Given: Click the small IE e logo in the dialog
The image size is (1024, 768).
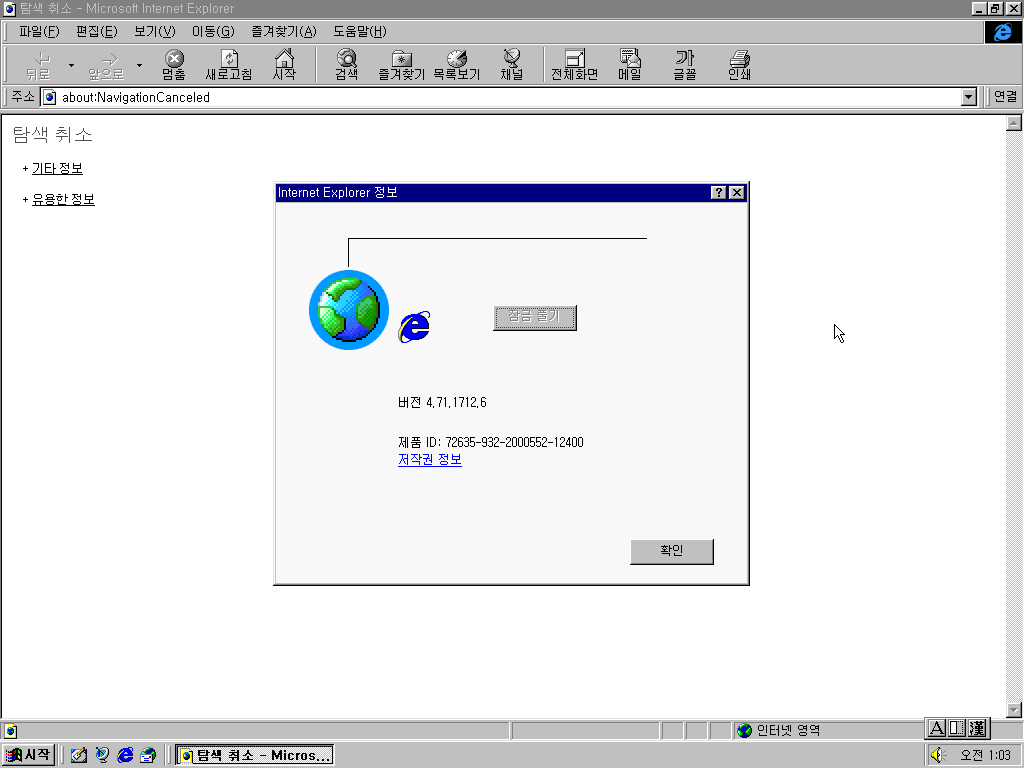Looking at the screenshot, I should click(x=415, y=327).
